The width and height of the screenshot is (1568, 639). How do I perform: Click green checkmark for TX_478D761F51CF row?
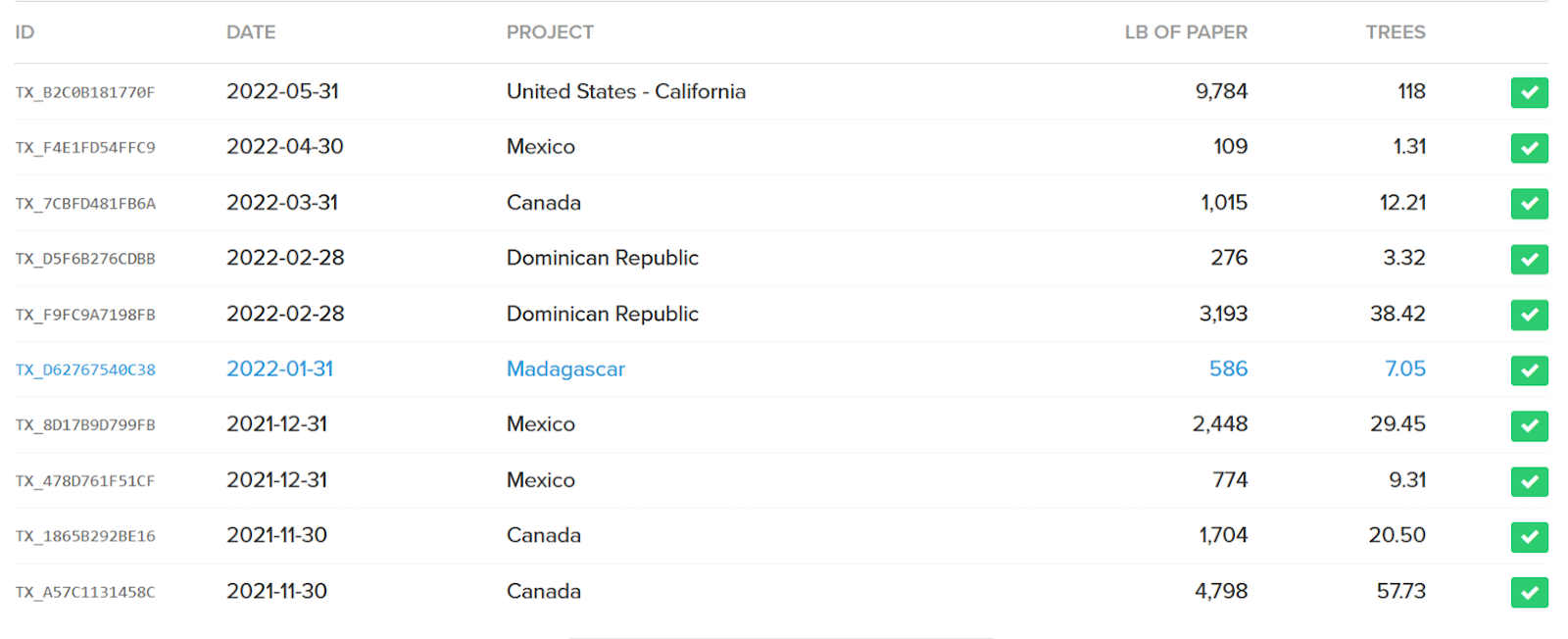(1529, 481)
